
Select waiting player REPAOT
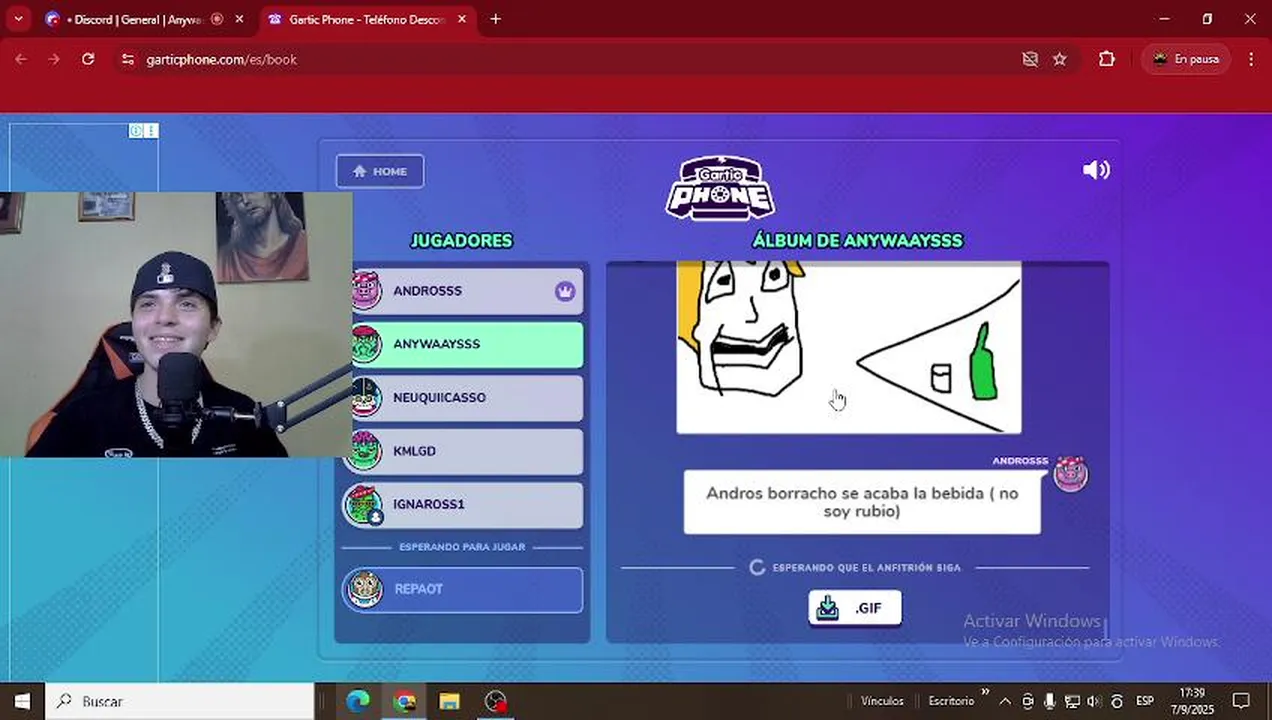click(x=462, y=589)
